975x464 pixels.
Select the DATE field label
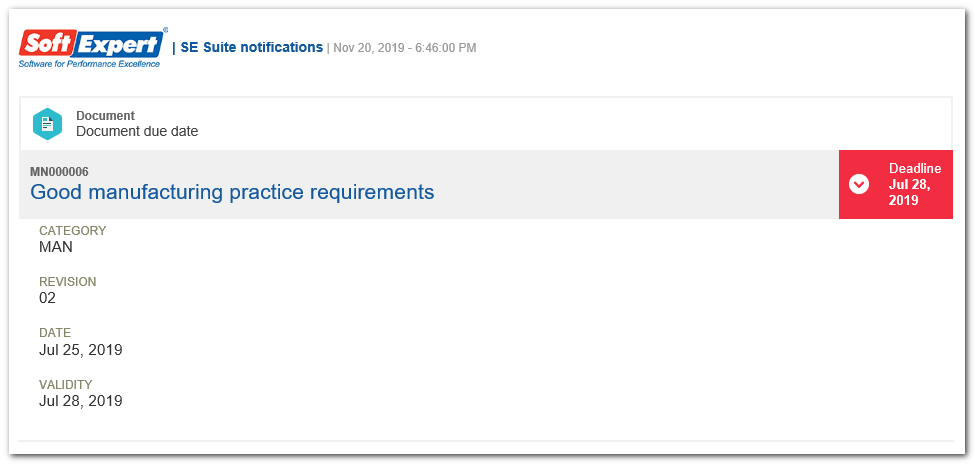coord(55,333)
